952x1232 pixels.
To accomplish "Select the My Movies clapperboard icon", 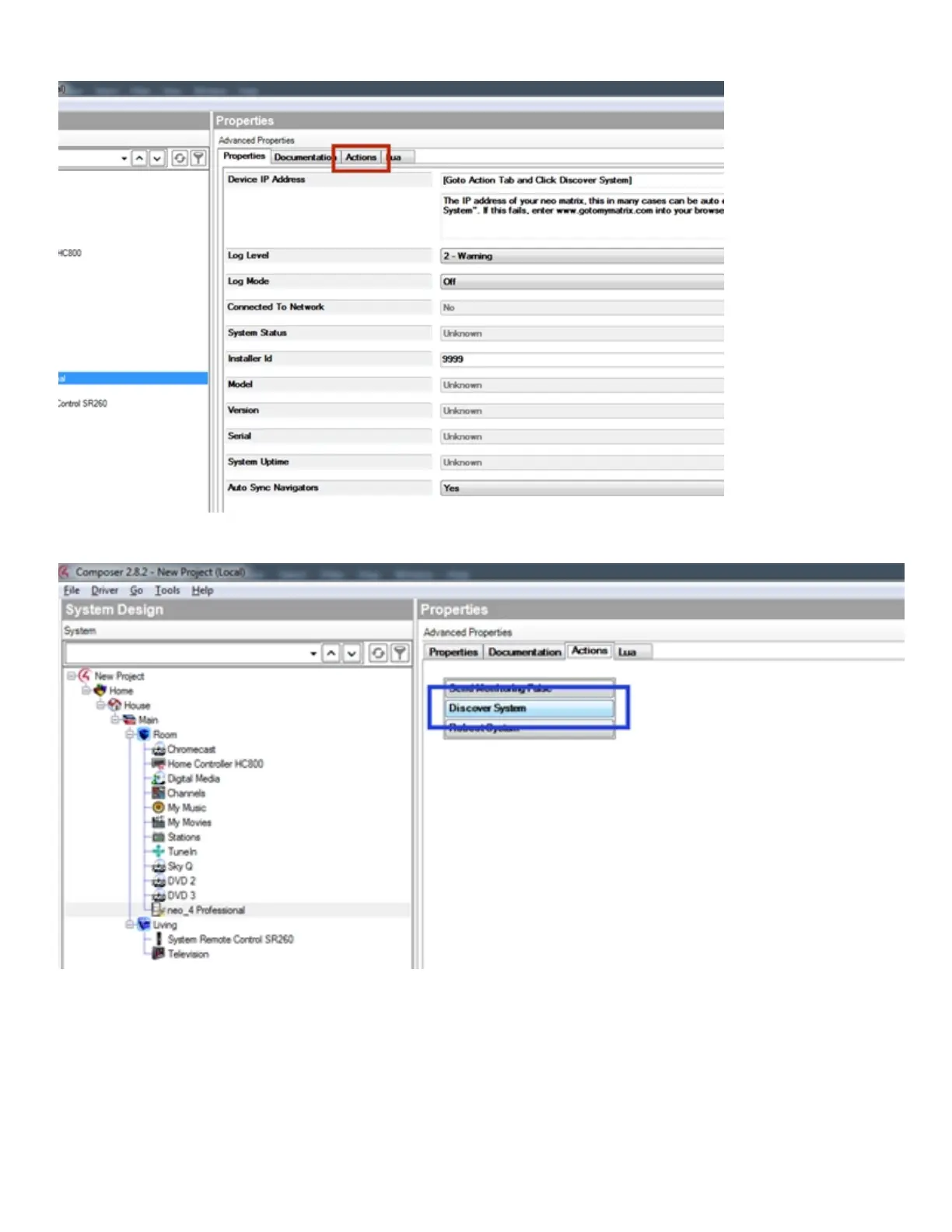I will click(159, 822).
